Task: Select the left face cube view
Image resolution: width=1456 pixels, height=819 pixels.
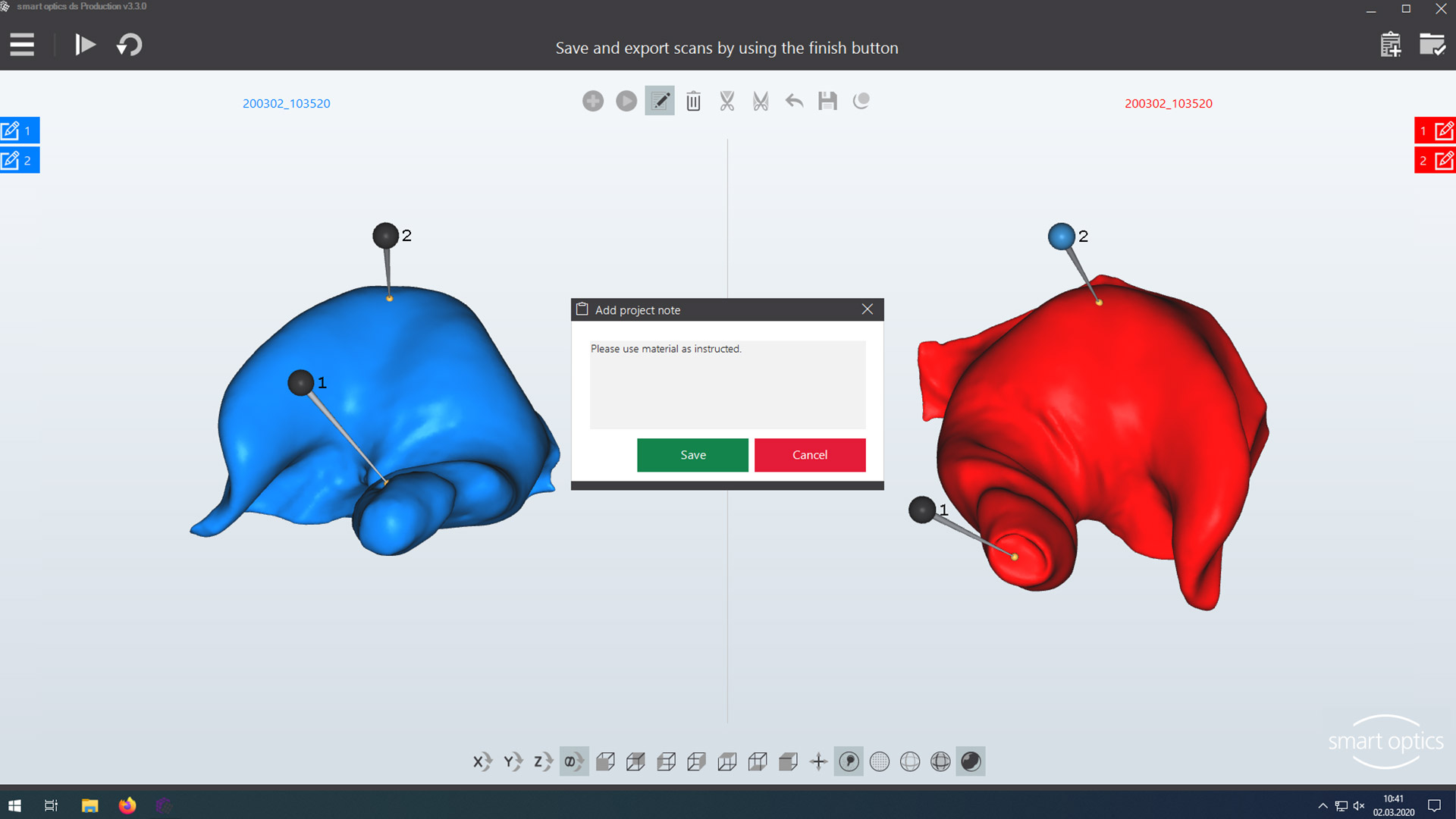Action: point(666,761)
